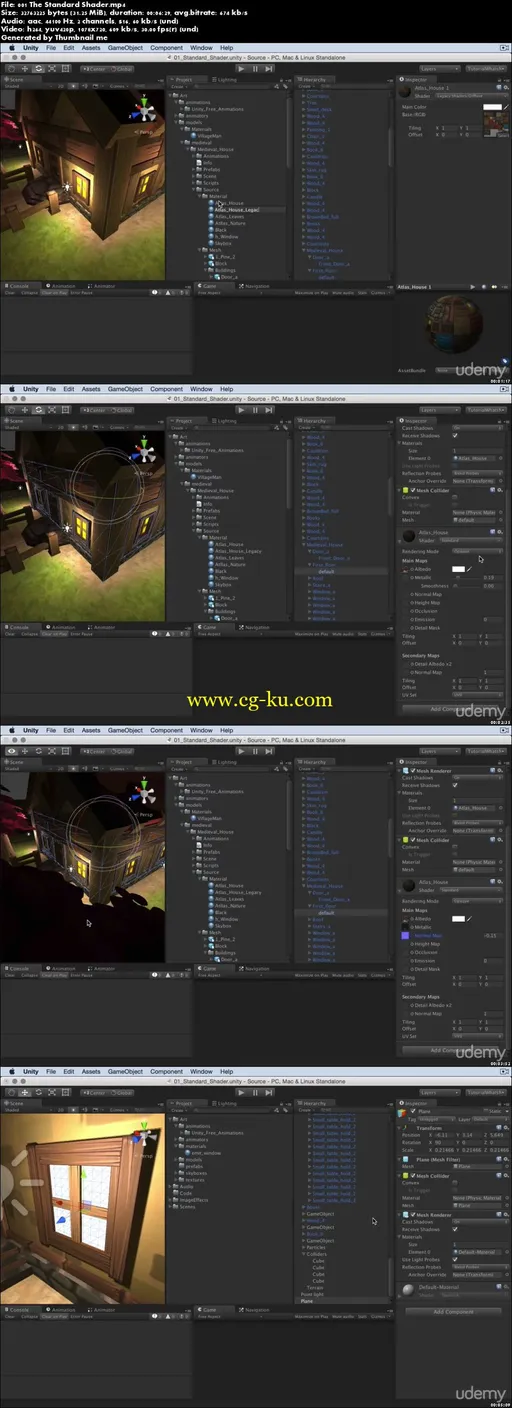Click Add Component in the bottom Inspector
The height and width of the screenshot is (1408, 512).
(453, 1311)
